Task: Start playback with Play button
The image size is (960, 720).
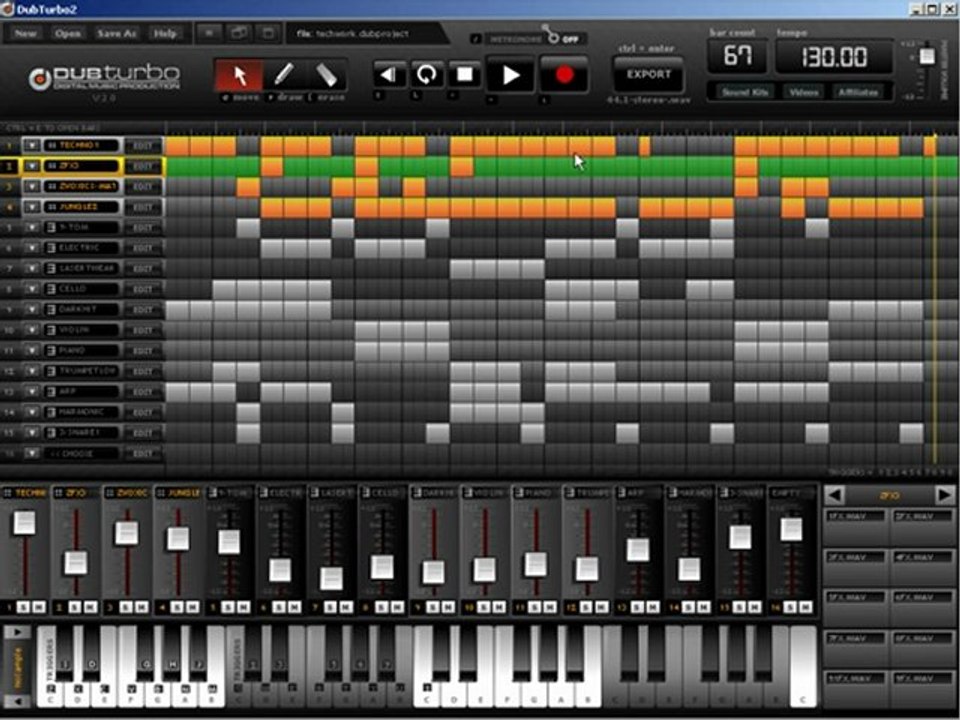Action: [x=510, y=75]
